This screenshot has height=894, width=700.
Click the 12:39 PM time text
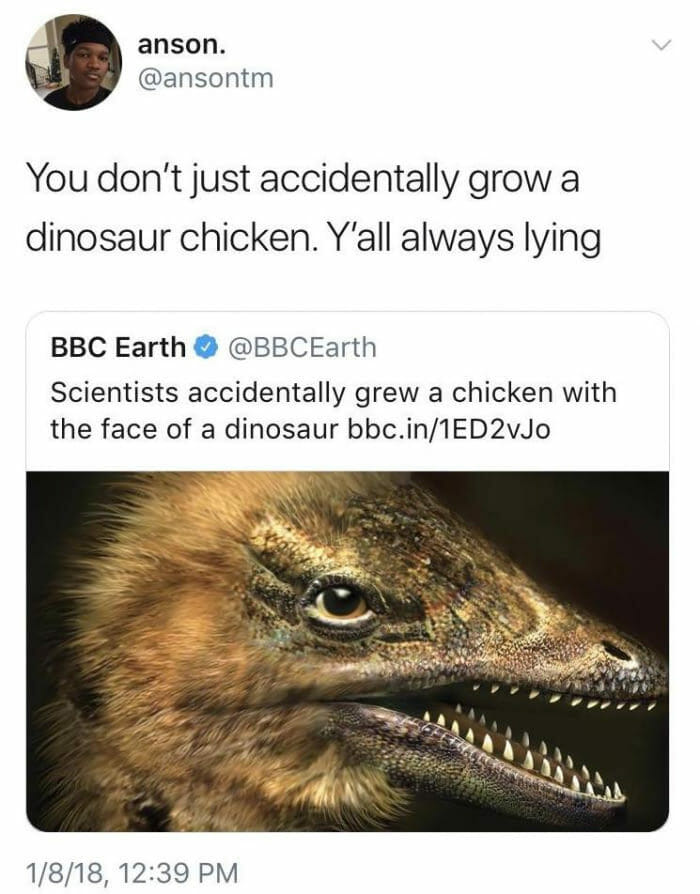point(178,870)
